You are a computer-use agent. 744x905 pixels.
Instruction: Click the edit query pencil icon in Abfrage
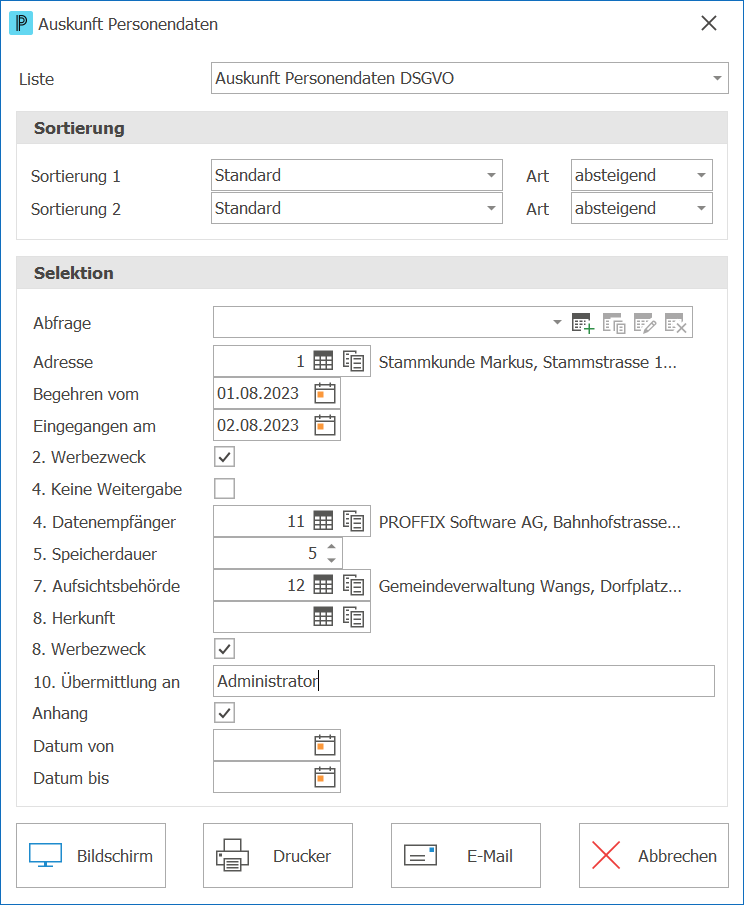pos(645,323)
